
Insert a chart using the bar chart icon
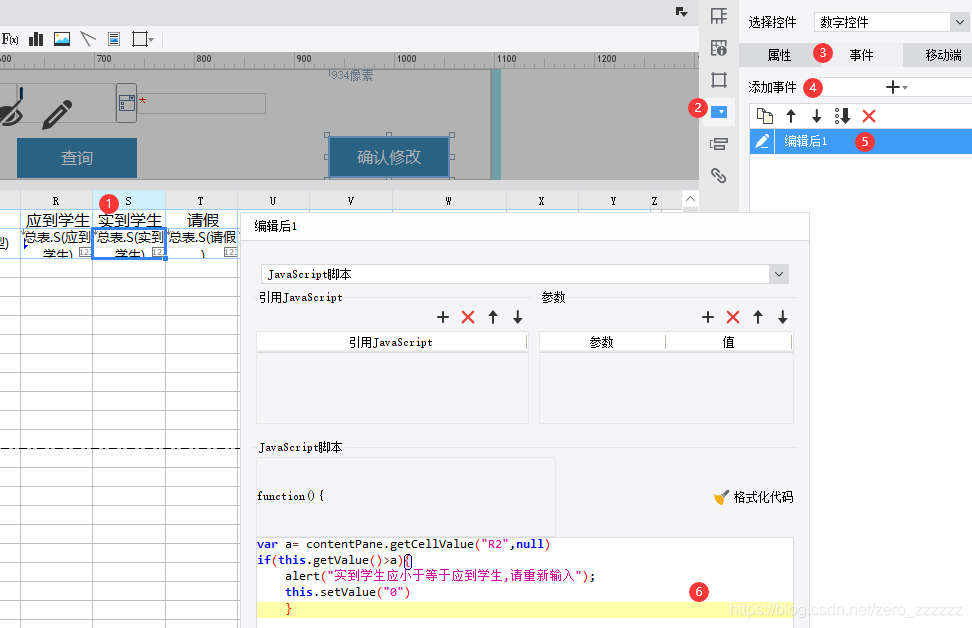pyautogui.click(x=36, y=39)
